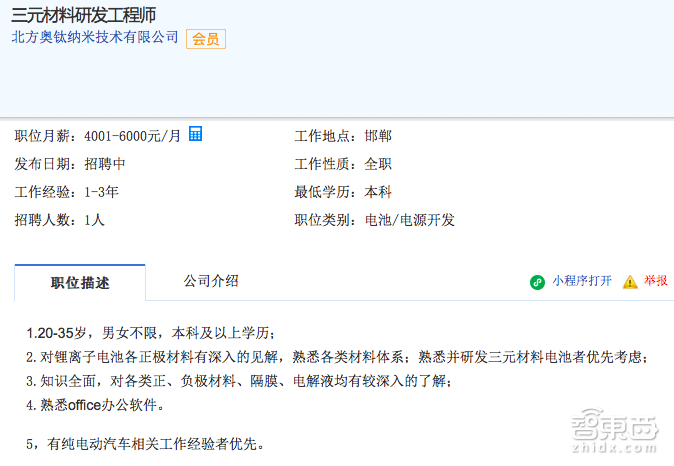The height and width of the screenshot is (466, 674).
Task: Click the 小程序打开 link
Action: pos(582,281)
